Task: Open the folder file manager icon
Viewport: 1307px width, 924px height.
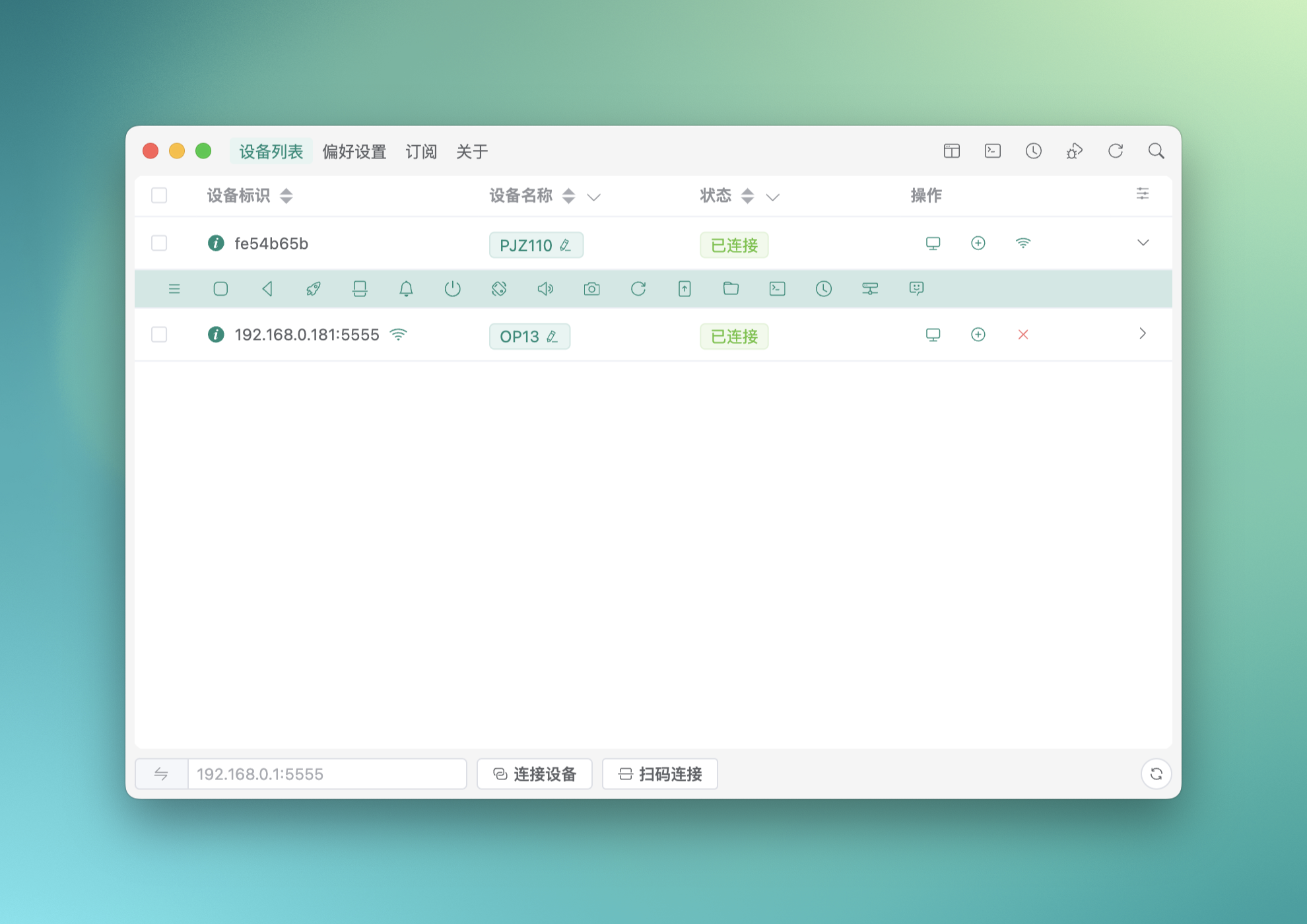Action: point(731,288)
